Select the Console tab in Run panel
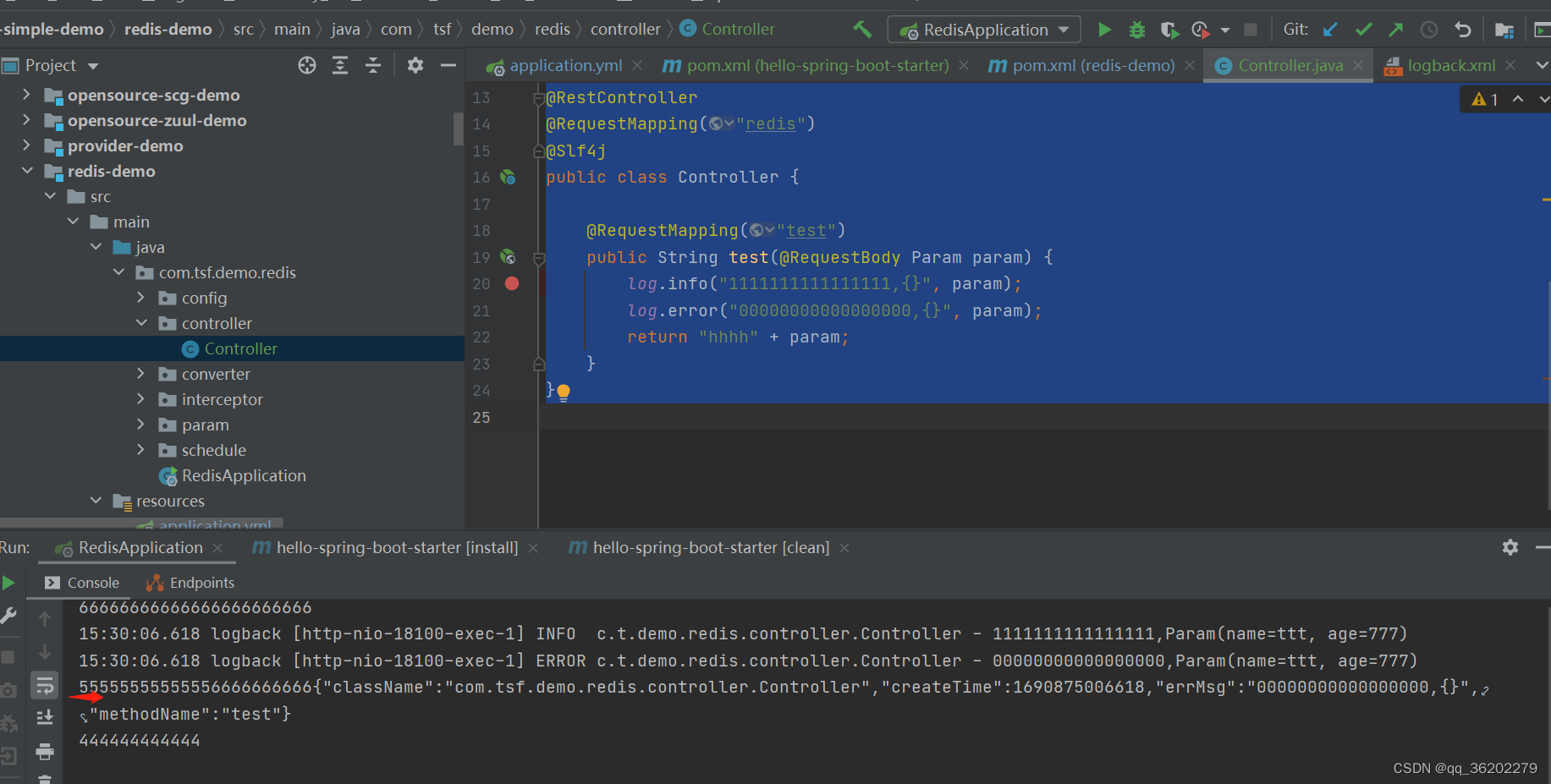 [82, 583]
